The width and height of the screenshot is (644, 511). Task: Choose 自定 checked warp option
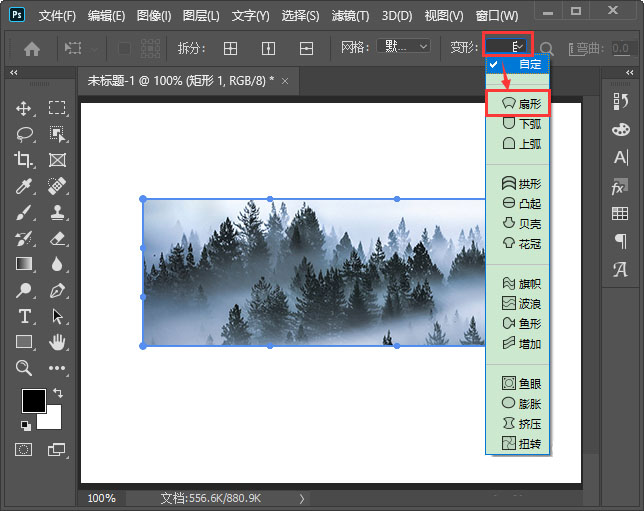click(x=518, y=64)
